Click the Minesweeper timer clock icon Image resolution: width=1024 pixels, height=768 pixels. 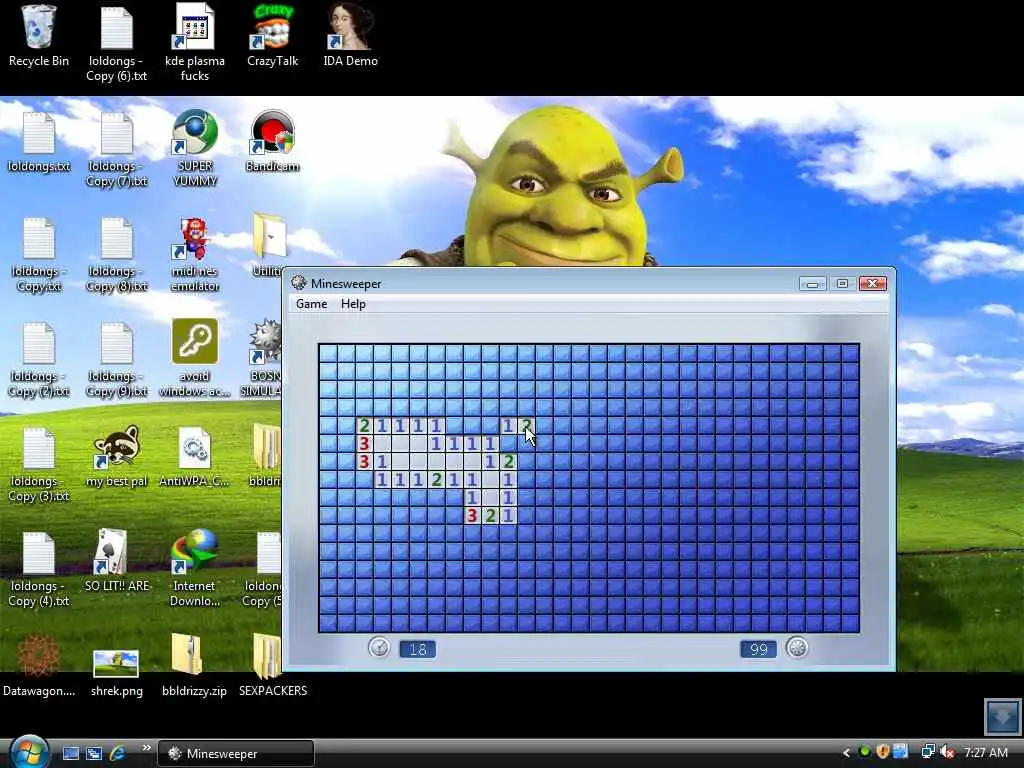click(379, 648)
